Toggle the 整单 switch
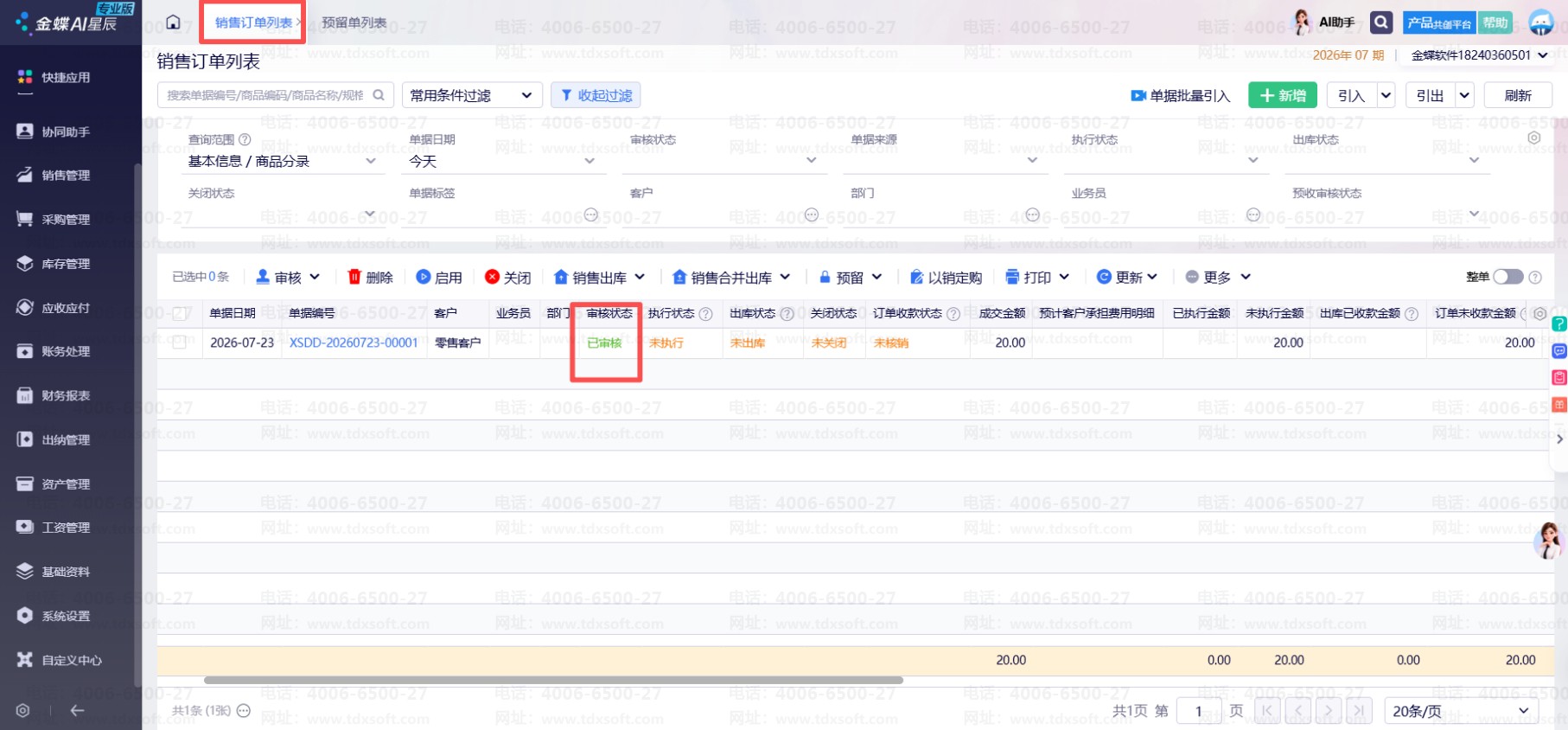The height and width of the screenshot is (730, 1568). [x=1508, y=277]
